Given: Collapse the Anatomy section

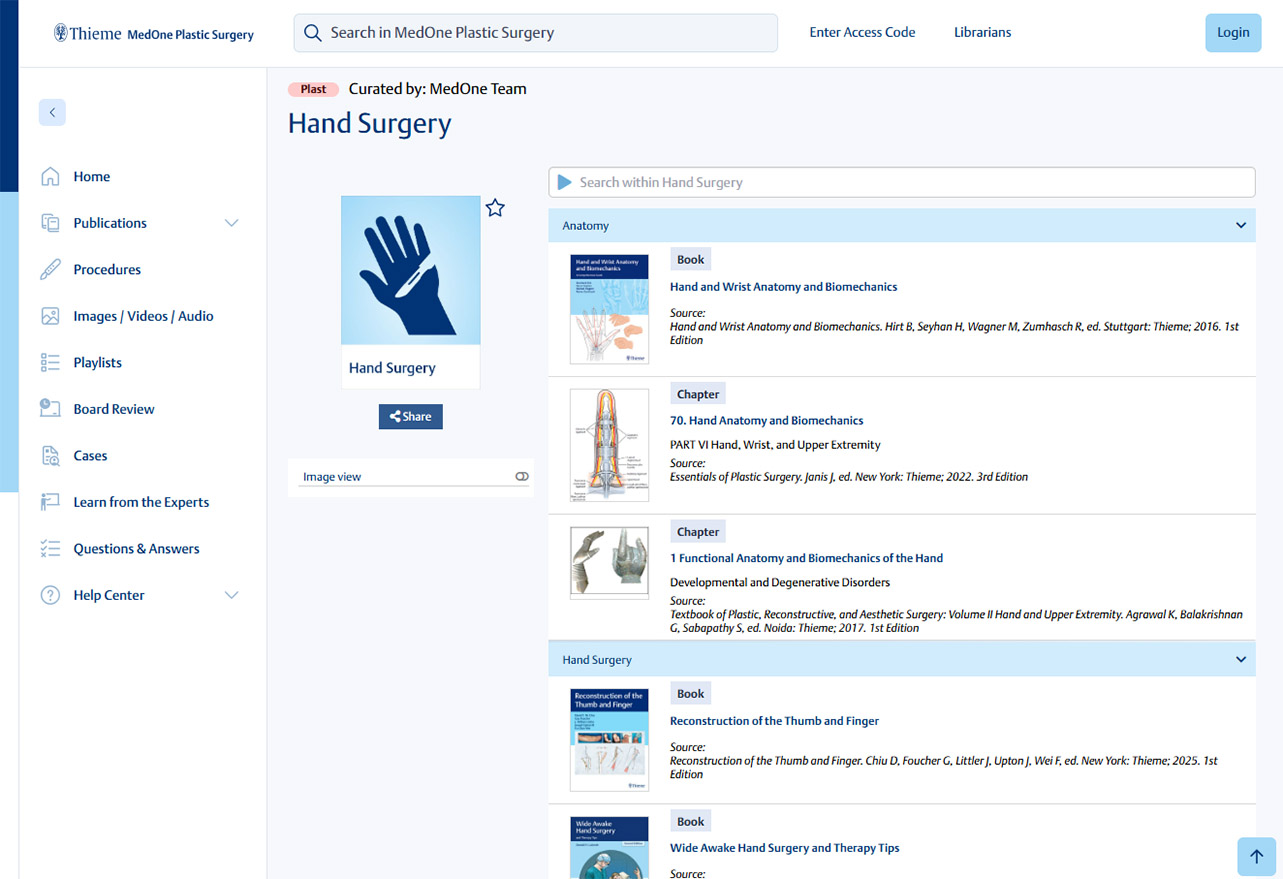Looking at the screenshot, I should coord(1240,225).
